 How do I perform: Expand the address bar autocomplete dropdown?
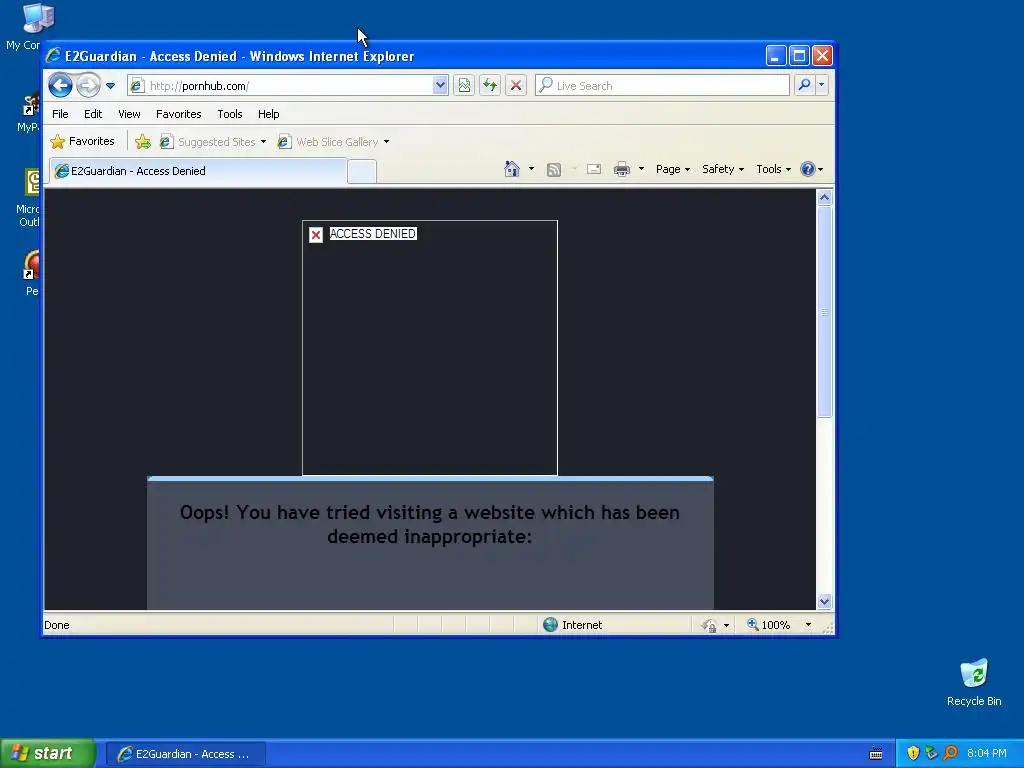pyautogui.click(x=440, y=86)
